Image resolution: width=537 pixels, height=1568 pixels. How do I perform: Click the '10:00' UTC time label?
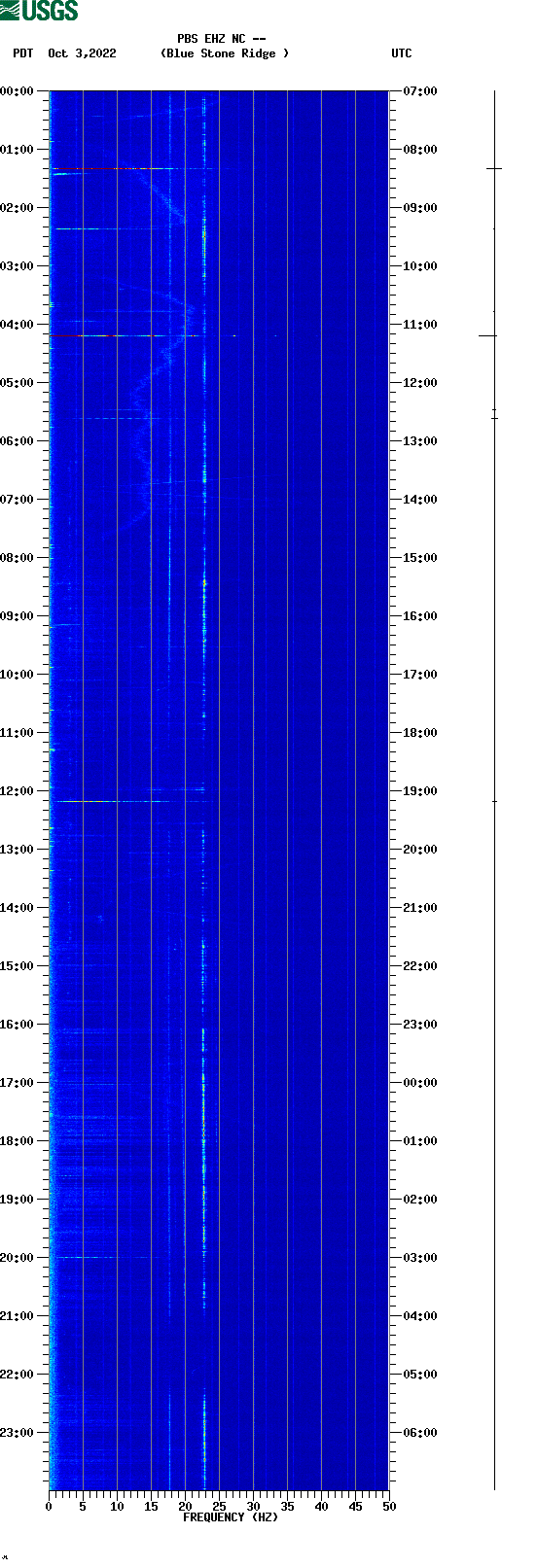(x=420, y=266)
